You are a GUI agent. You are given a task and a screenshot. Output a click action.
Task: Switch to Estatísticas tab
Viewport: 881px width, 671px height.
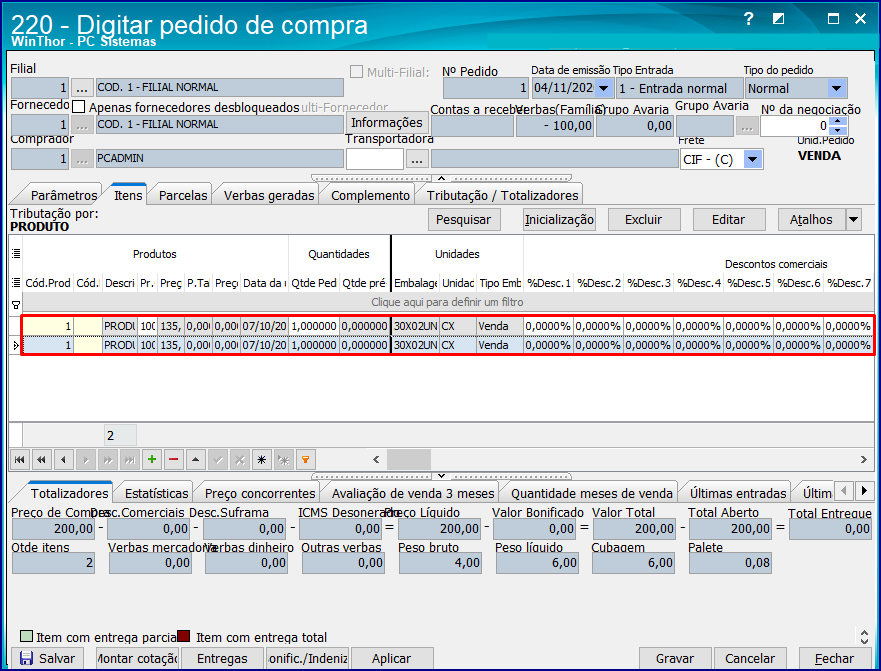pyautogui.click(x=156, y=493)
